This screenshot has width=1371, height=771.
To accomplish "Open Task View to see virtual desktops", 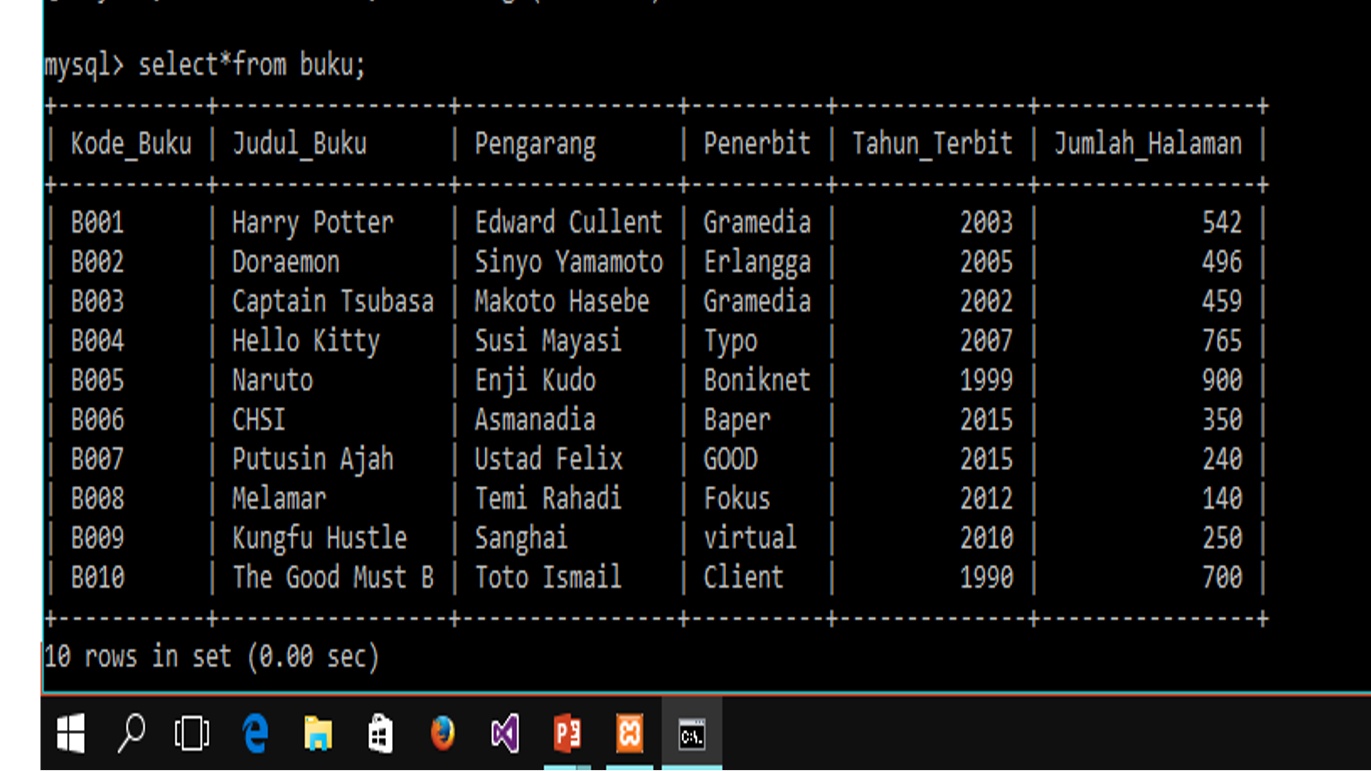I will point(190,733).
